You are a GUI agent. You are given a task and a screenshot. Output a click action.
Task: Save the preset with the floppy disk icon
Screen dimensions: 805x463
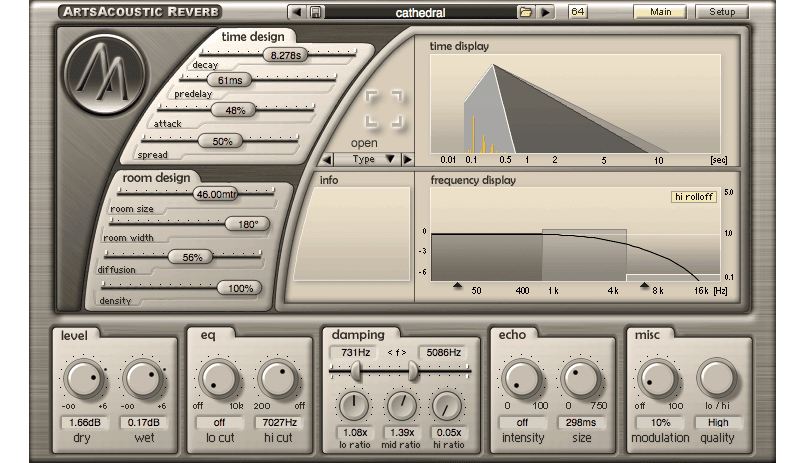coord(315,12)
